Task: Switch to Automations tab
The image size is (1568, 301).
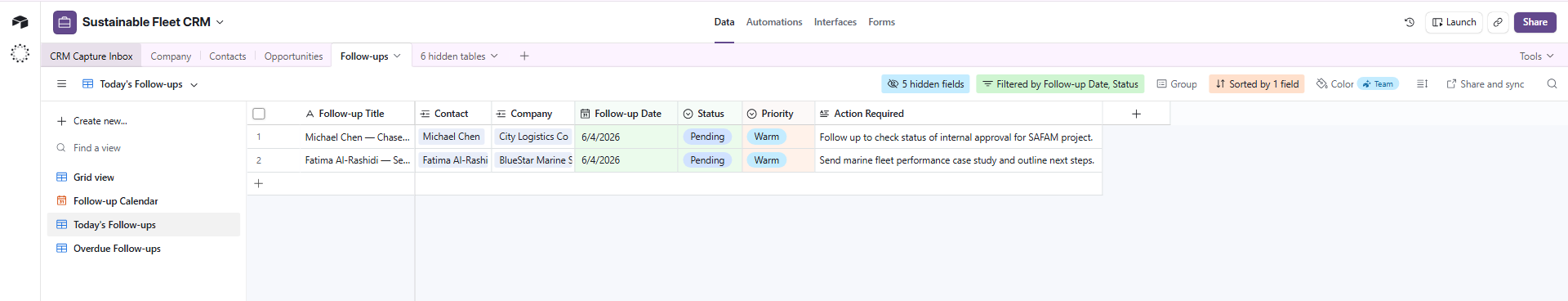Action: (x=773, y=22)
